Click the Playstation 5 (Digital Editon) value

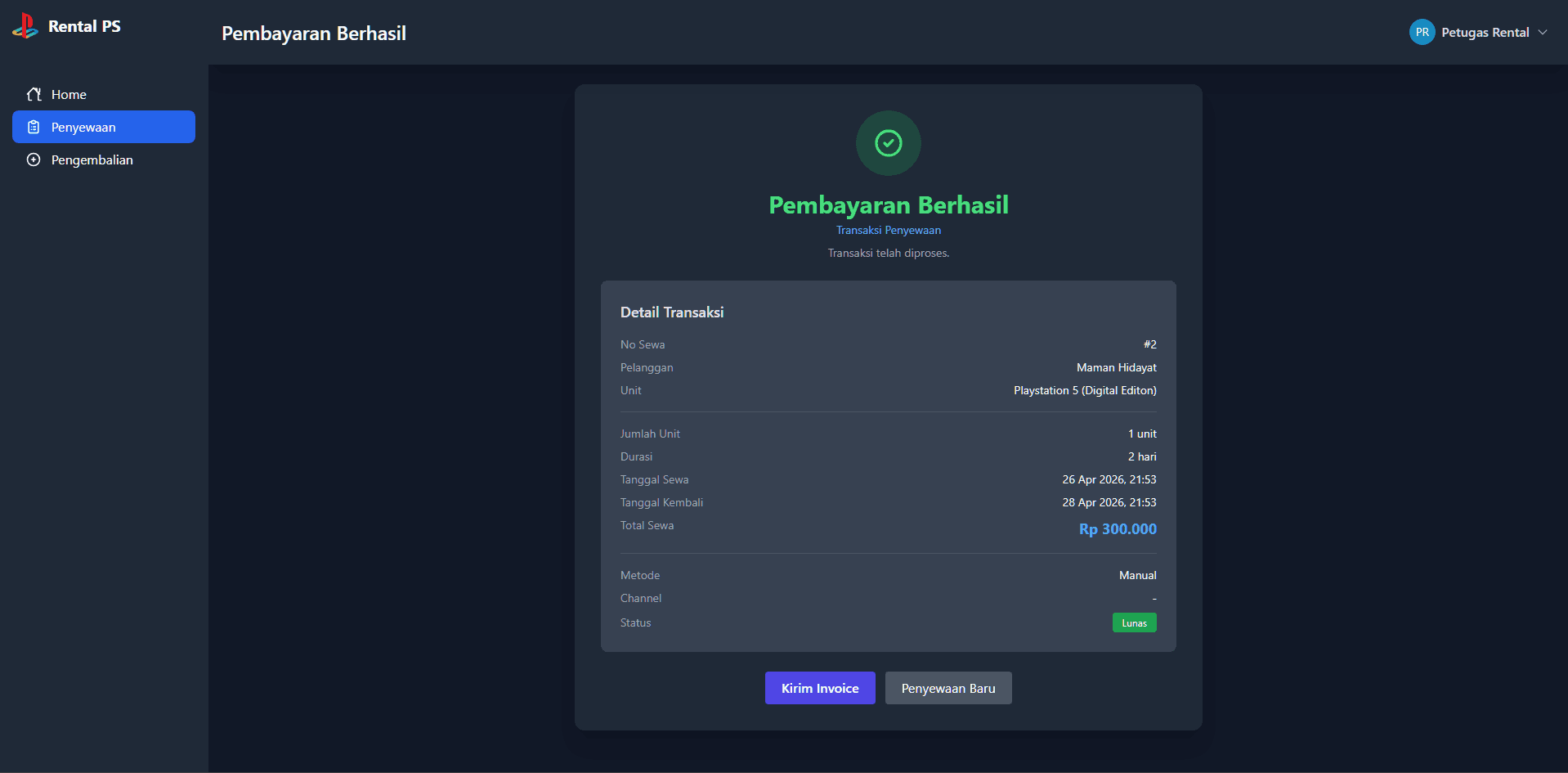(x=1086, y=390)
